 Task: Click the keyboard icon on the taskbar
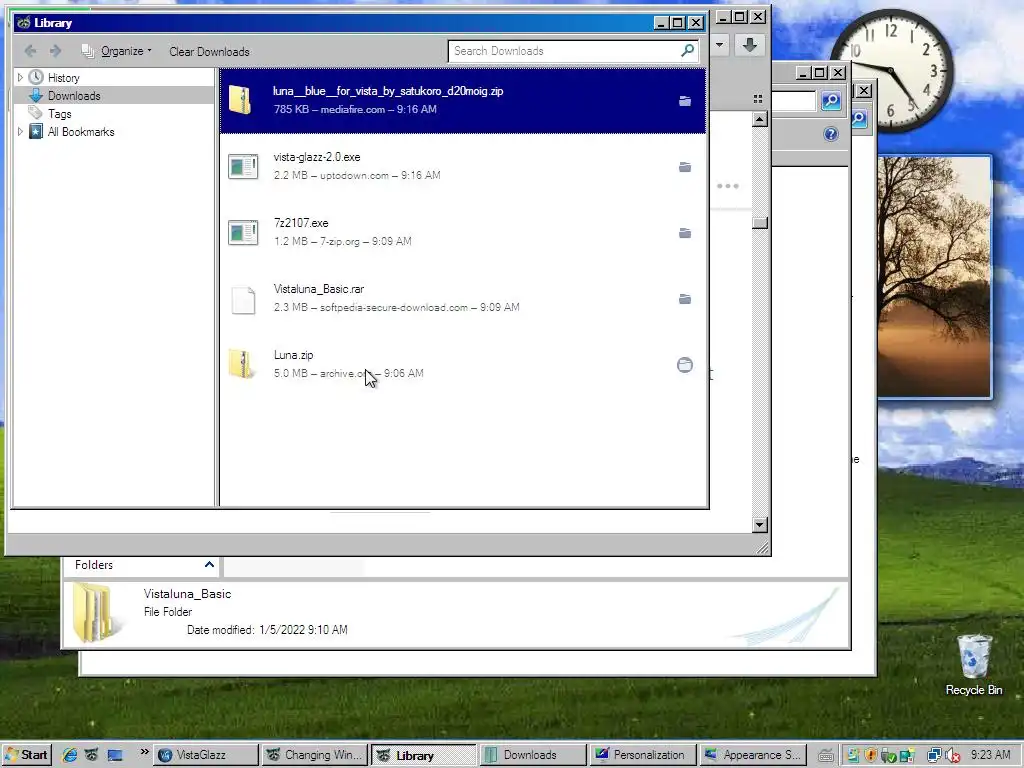(x=825, y=756)
